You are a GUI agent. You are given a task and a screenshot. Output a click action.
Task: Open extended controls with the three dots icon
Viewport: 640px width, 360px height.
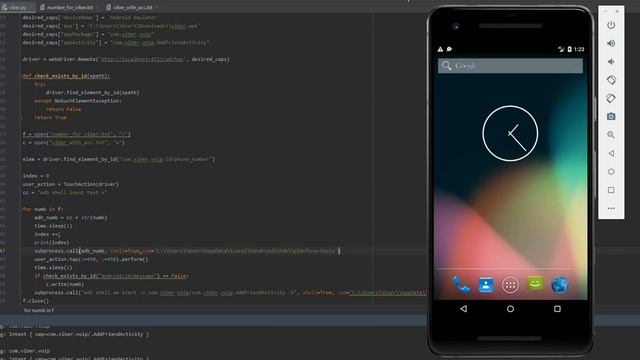pyautogui.click(x=611, y=209)
